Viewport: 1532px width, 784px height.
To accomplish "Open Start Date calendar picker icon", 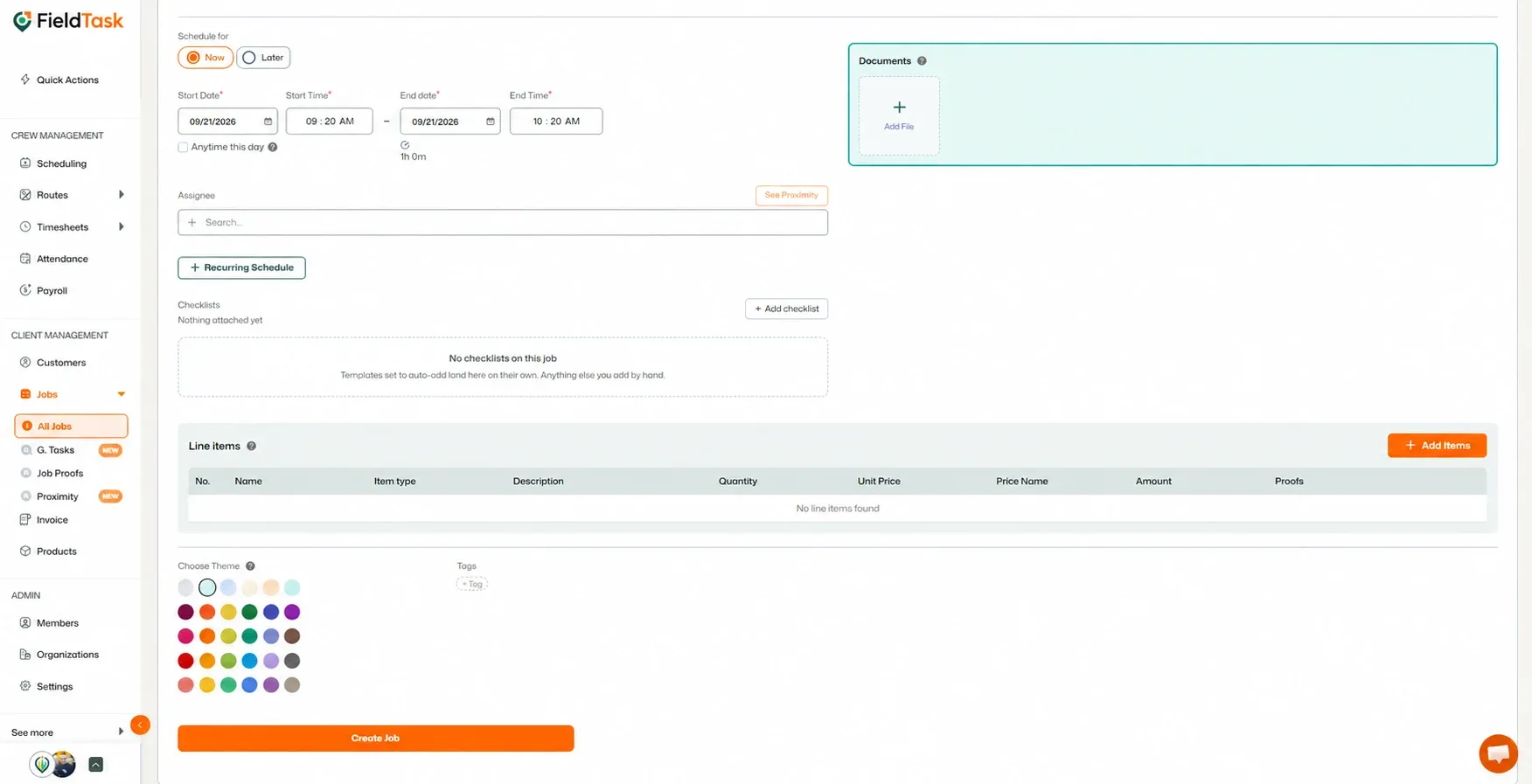I will coord(268,121).
